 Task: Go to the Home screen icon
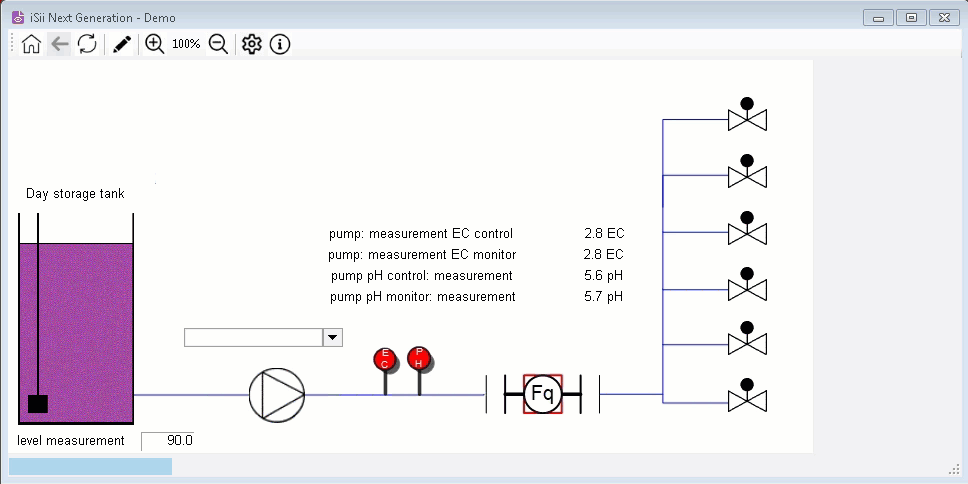click(31, 44)
